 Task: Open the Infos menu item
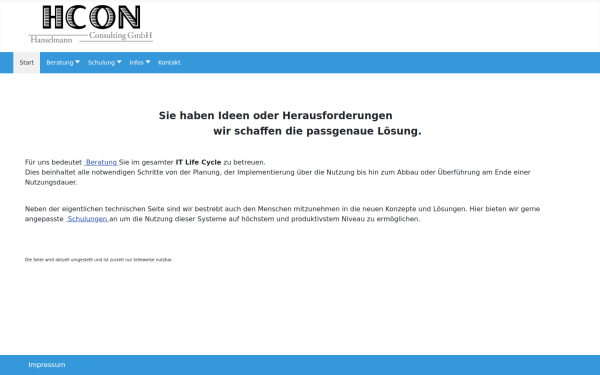(x=136, y=63)
